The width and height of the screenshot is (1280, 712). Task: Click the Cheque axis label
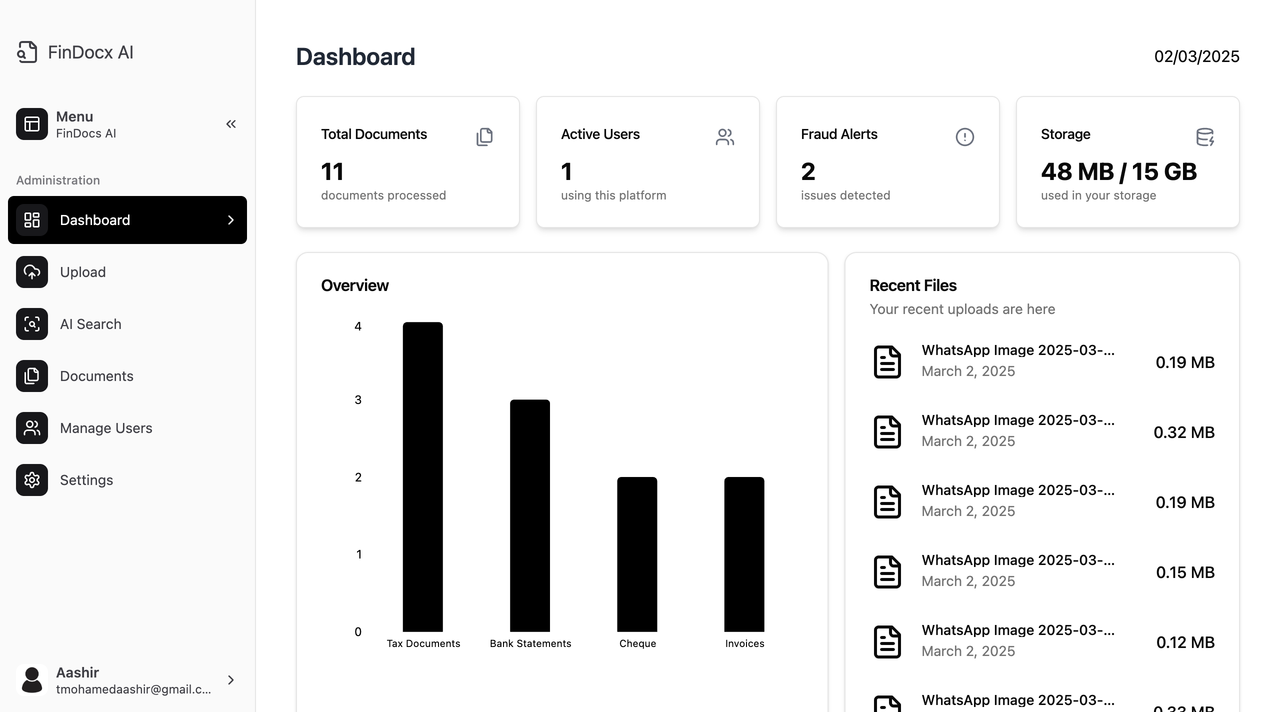pos(637,644)
